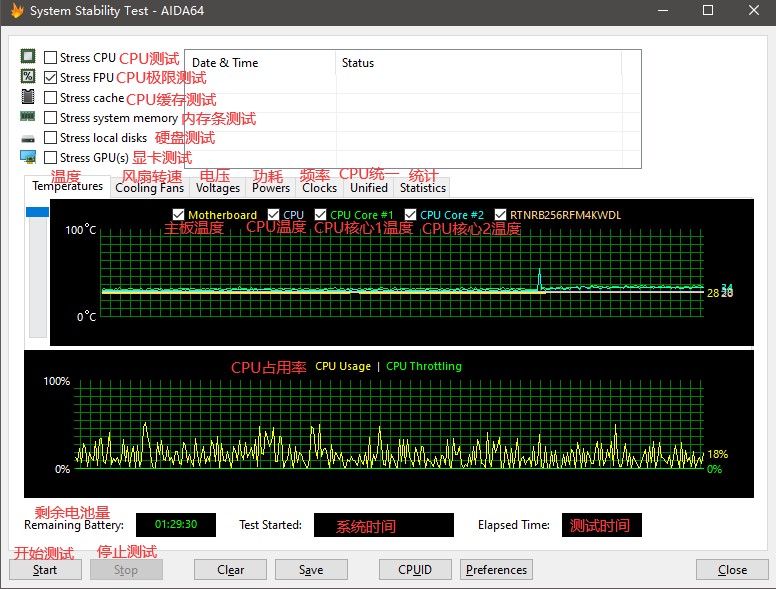Click the CPU Throttling graph label
Screen dimensions: 776x589
[x=424, y=366]
